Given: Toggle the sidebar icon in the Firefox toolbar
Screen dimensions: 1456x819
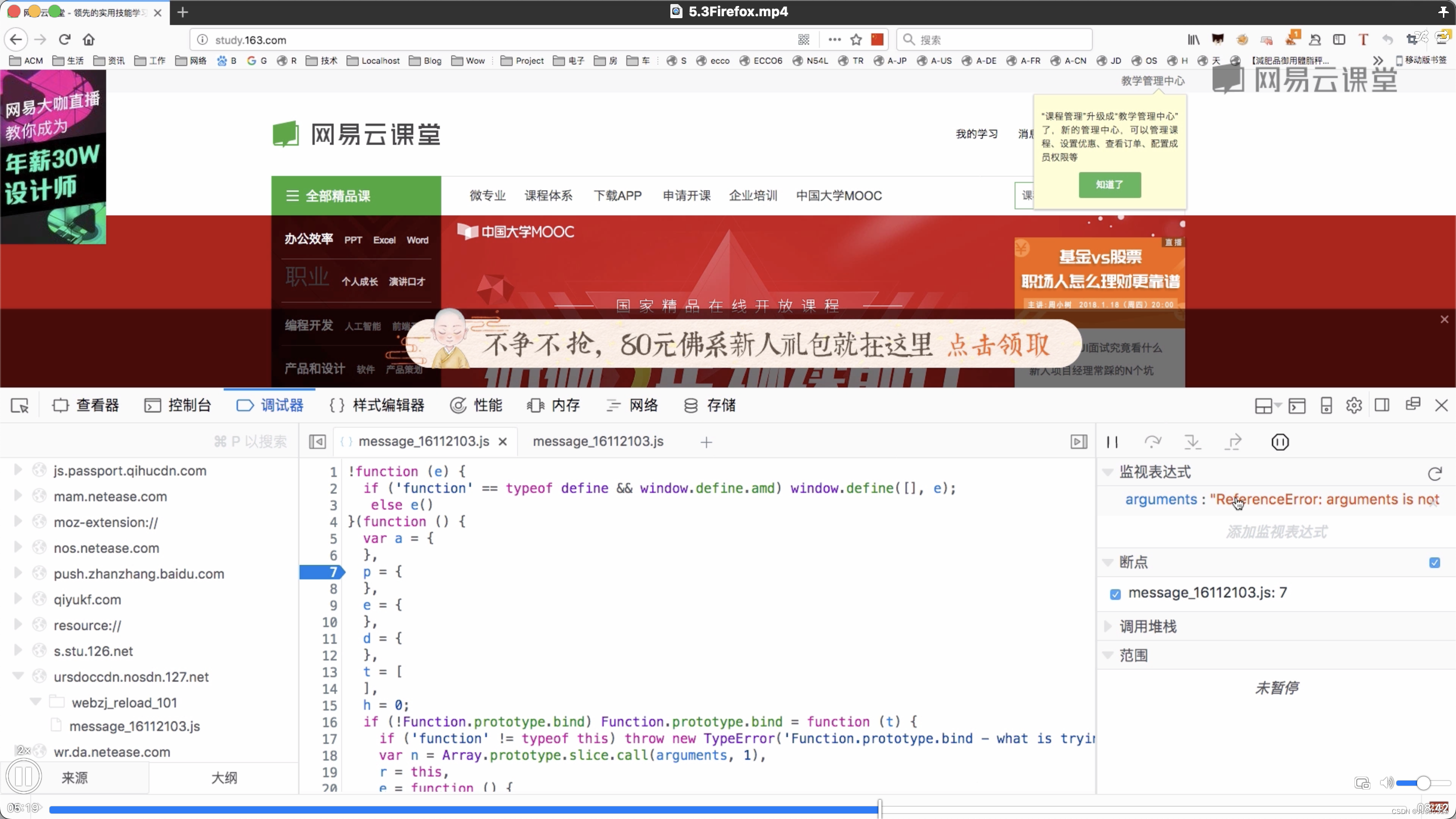Looking at the screenshot, I should (x=1339, y=39).
